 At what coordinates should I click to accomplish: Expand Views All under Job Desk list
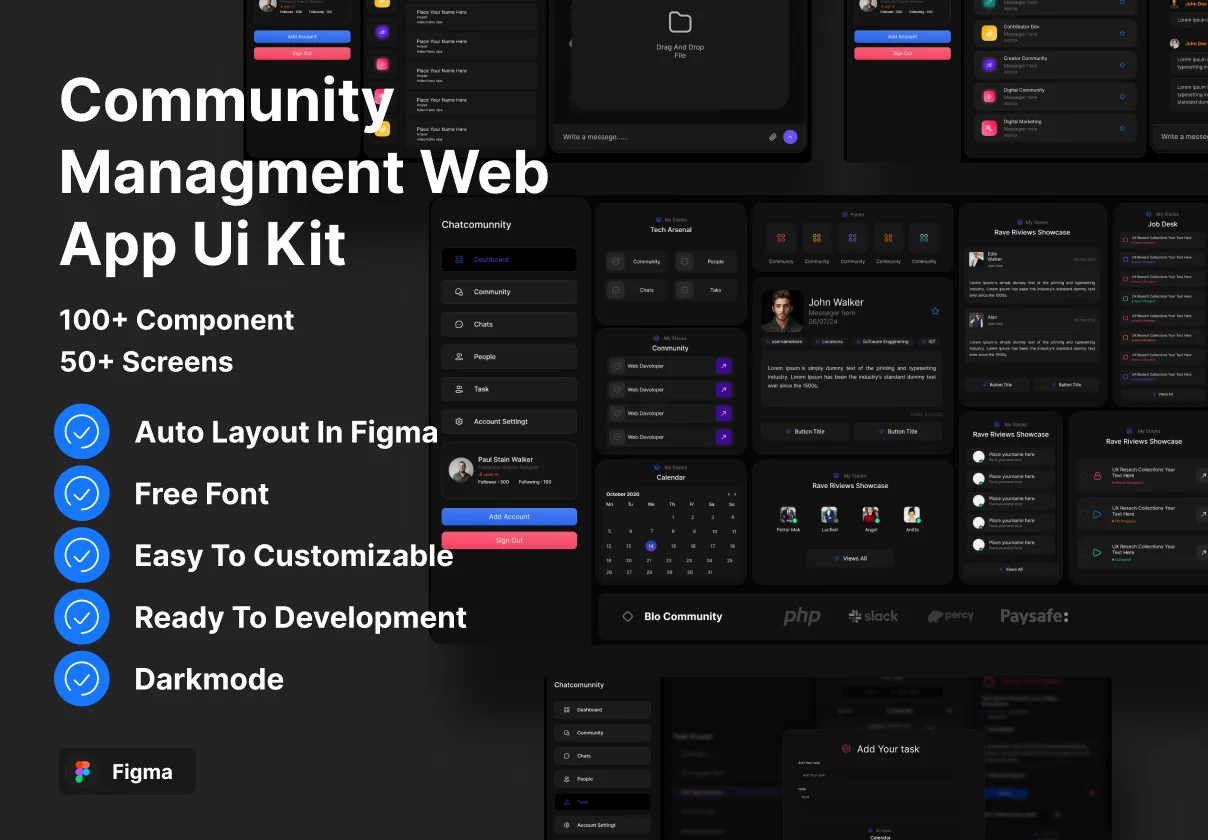(x=1163, y=394)
